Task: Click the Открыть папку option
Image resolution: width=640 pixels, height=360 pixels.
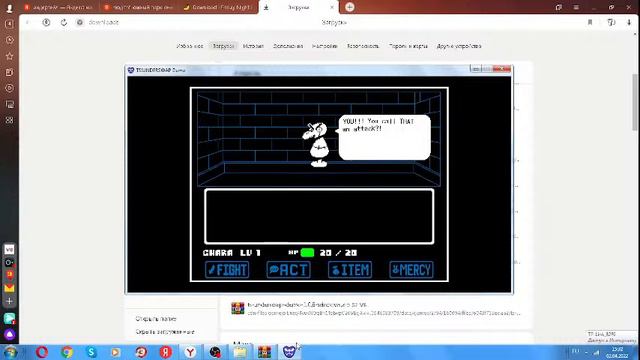Action: click(x=156, y=319)
